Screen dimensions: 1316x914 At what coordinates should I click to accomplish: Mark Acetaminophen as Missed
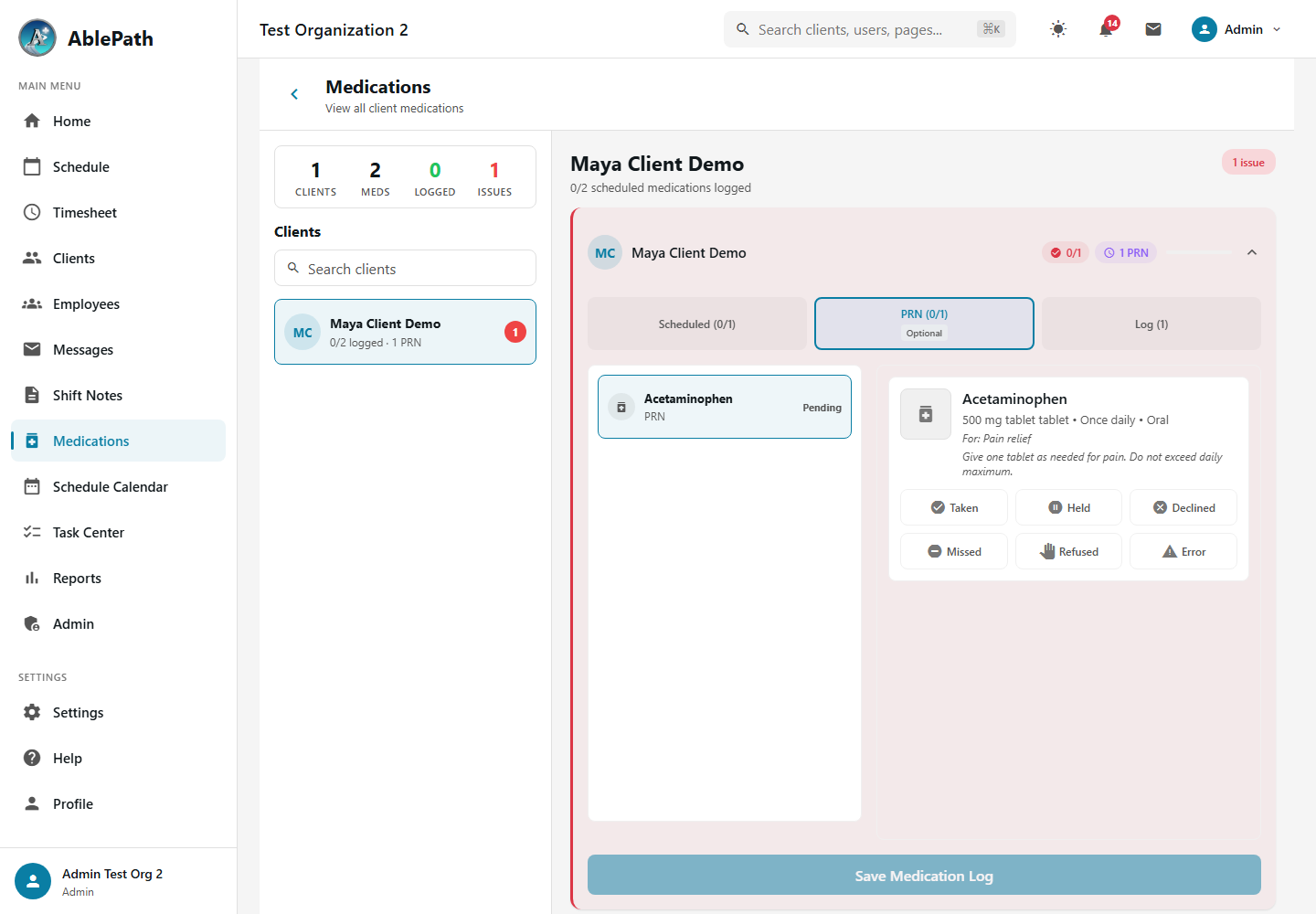tap(954, 551)
